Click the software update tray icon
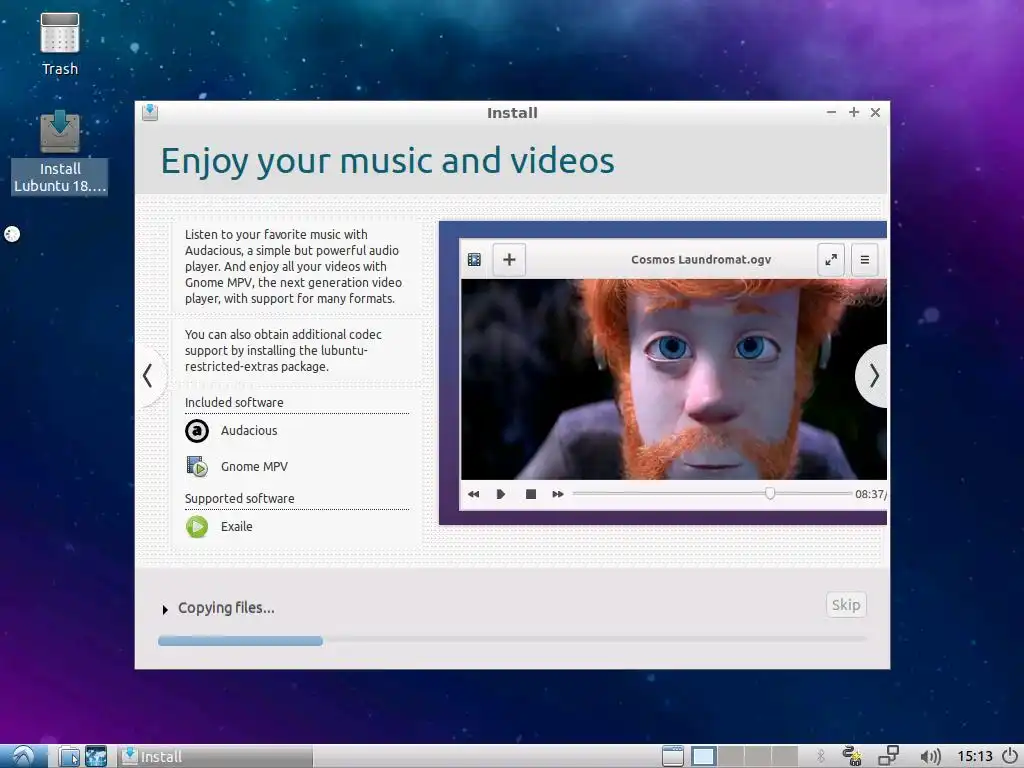This screenshot has width=1024, height=768. pos(852,756)
